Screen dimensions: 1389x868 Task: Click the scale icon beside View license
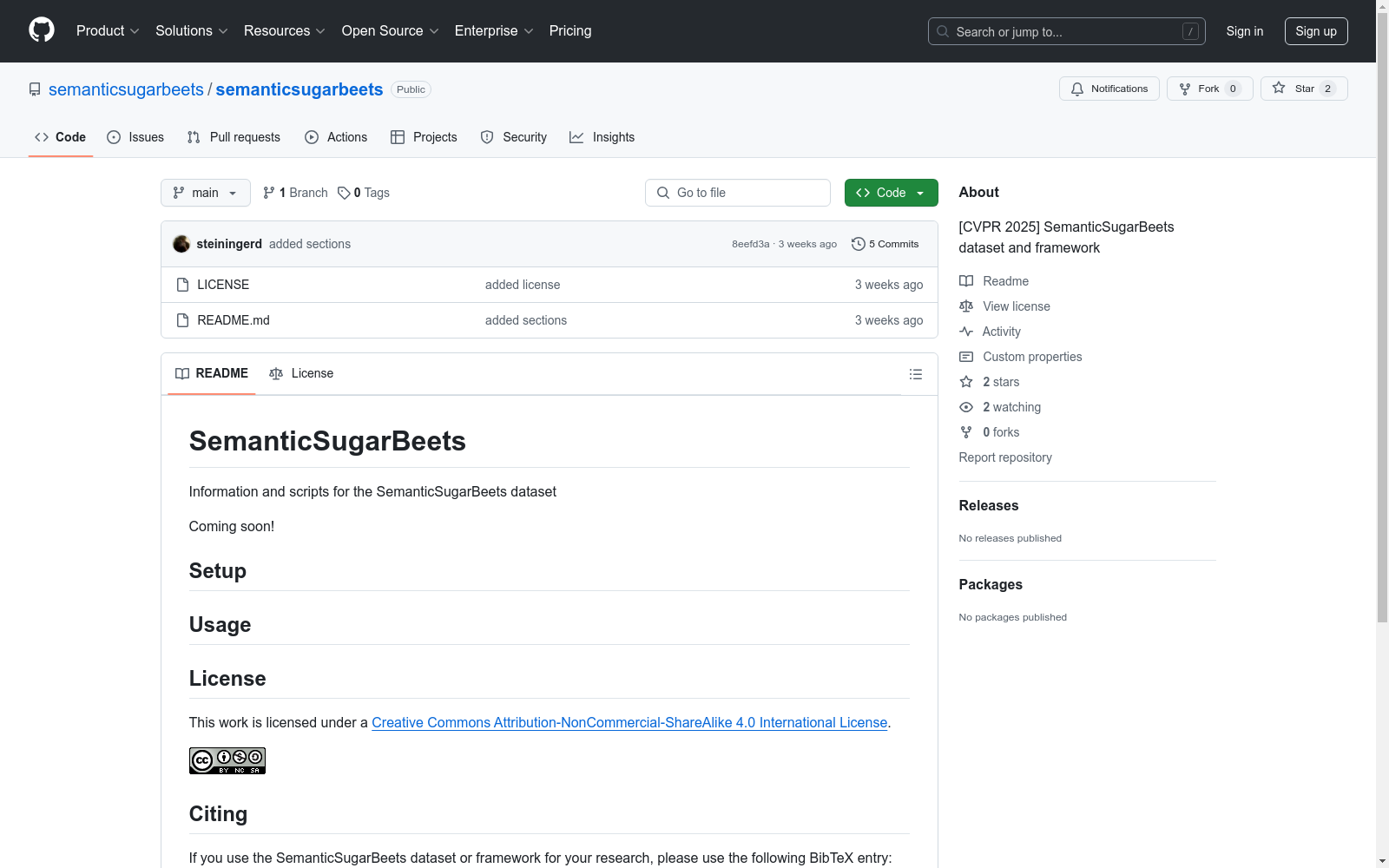click(966, 306)
